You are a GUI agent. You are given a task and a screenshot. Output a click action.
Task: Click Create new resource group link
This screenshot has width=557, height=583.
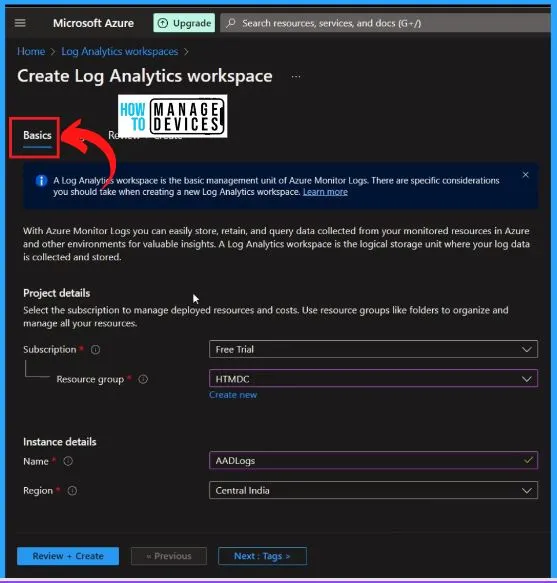tap(233, 395)
